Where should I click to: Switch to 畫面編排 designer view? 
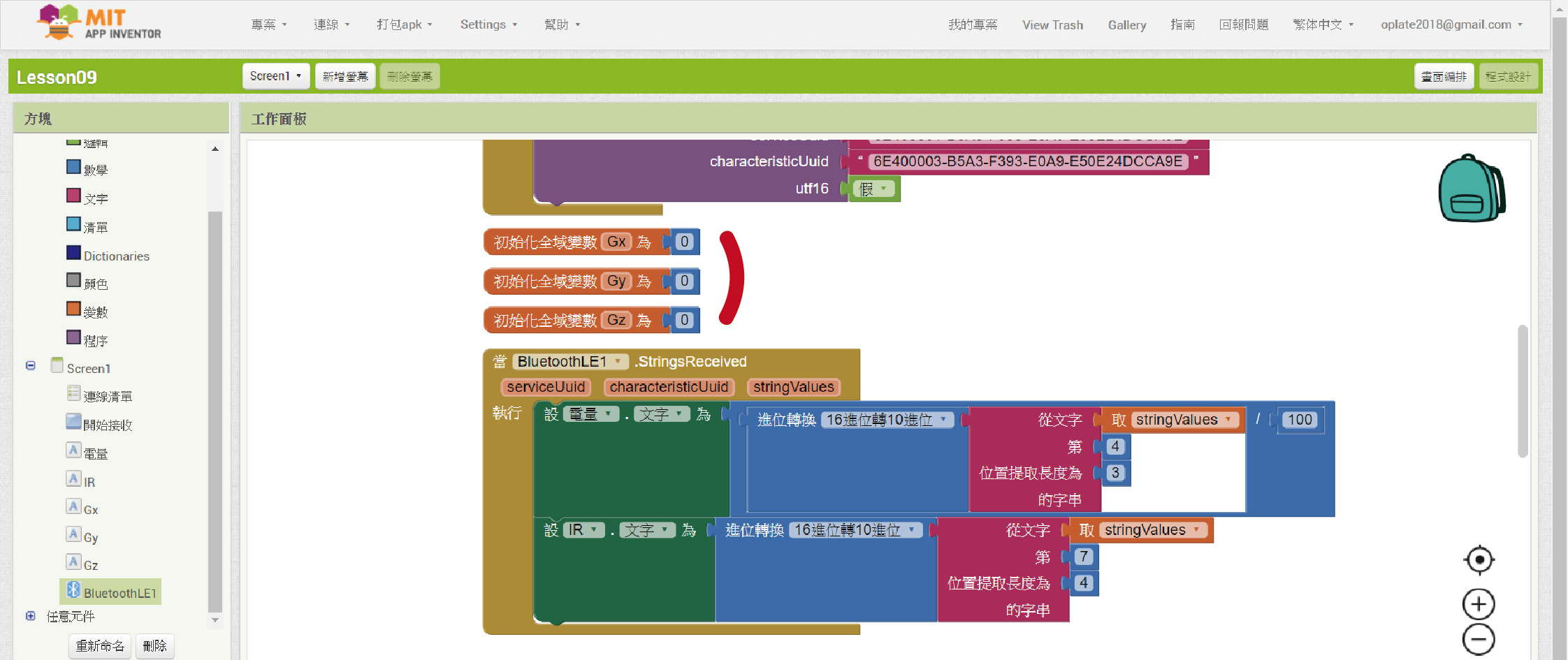[1444, 76]
